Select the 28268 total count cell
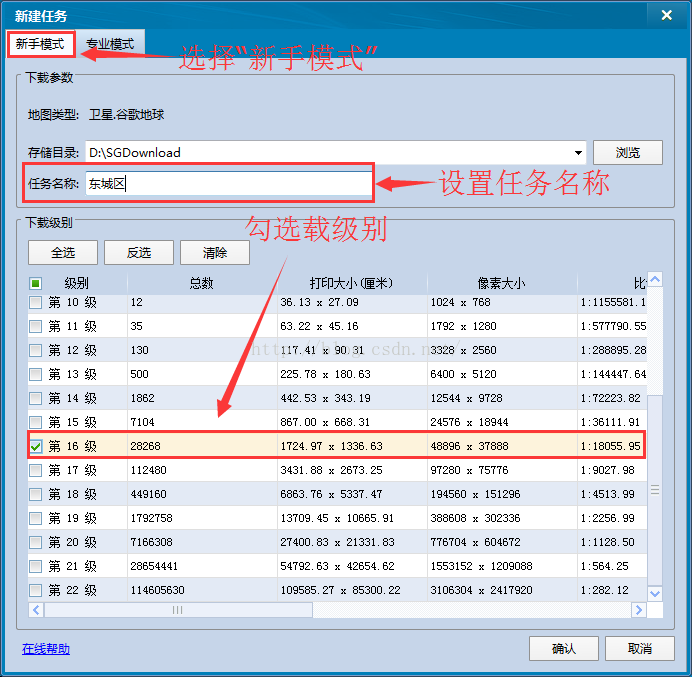692x677 pixels. (x=202, y=446)
